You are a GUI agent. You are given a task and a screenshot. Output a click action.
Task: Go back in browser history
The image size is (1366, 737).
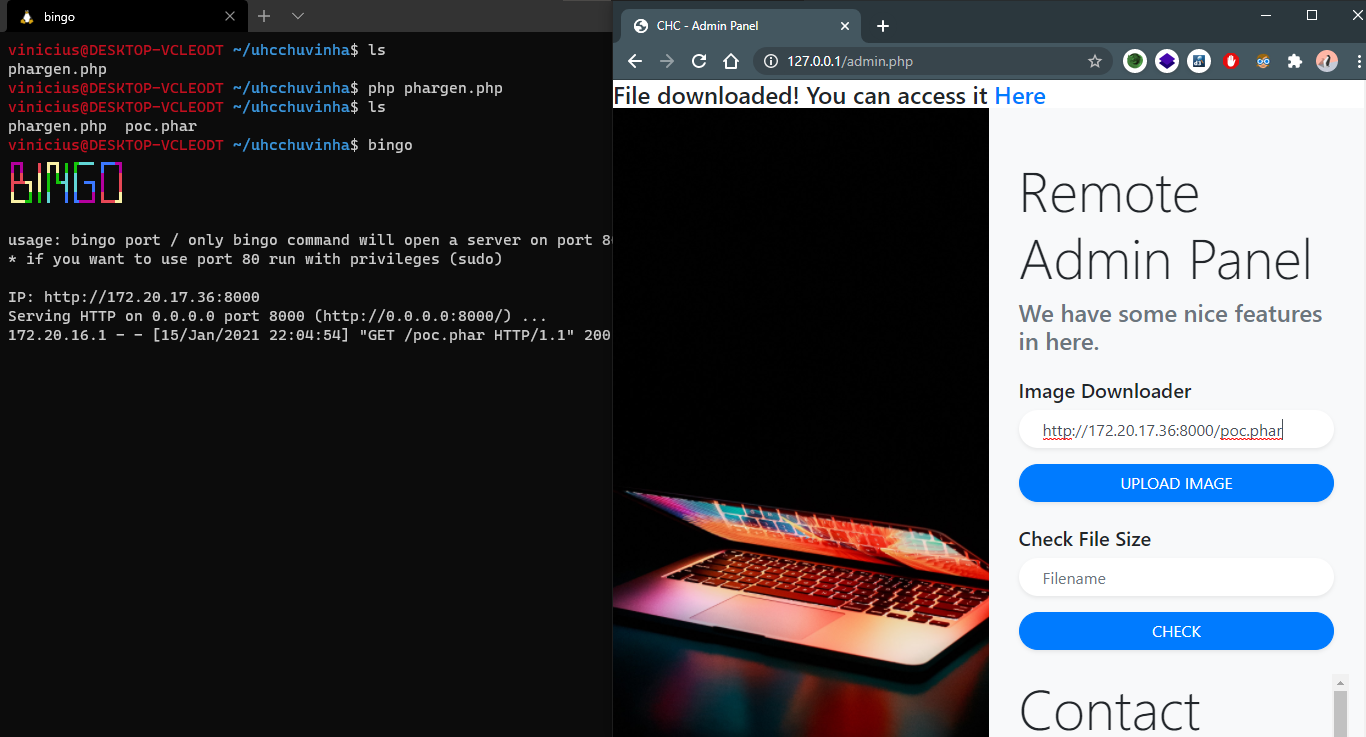click(634, 61)
